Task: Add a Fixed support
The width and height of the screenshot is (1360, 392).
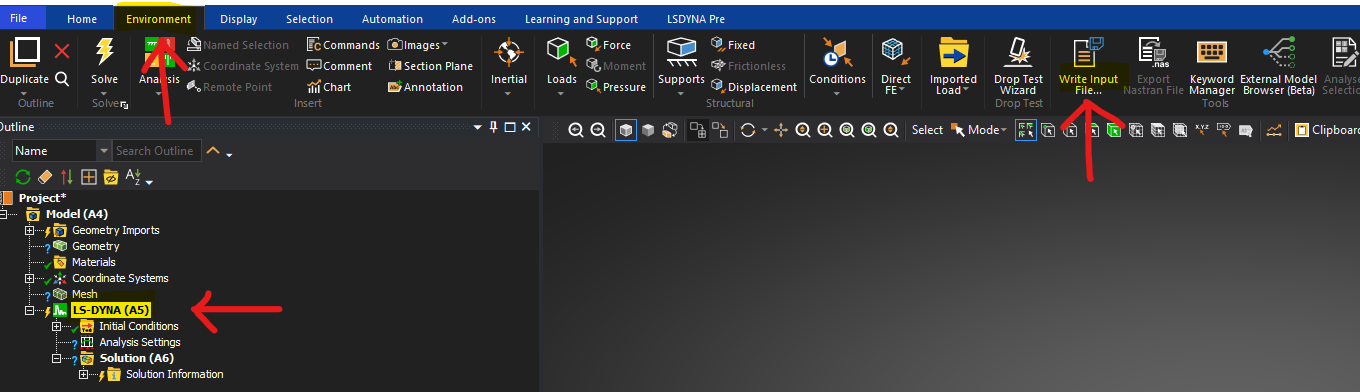Action: pos(733,45)
